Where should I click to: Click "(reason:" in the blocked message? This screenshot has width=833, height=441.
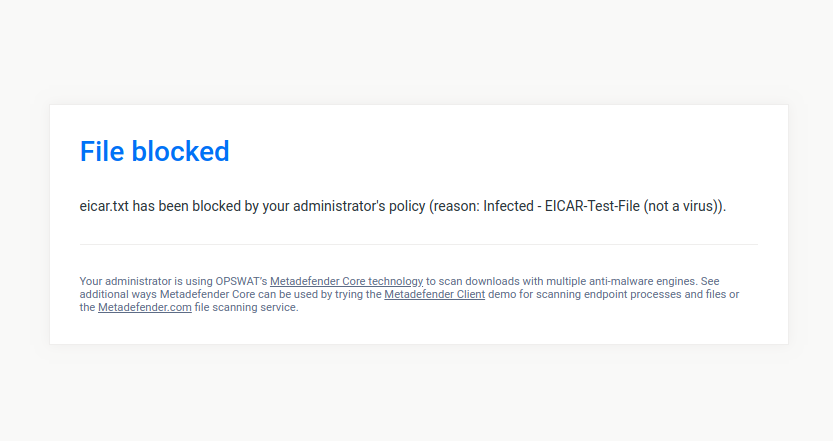coord(454,206)
